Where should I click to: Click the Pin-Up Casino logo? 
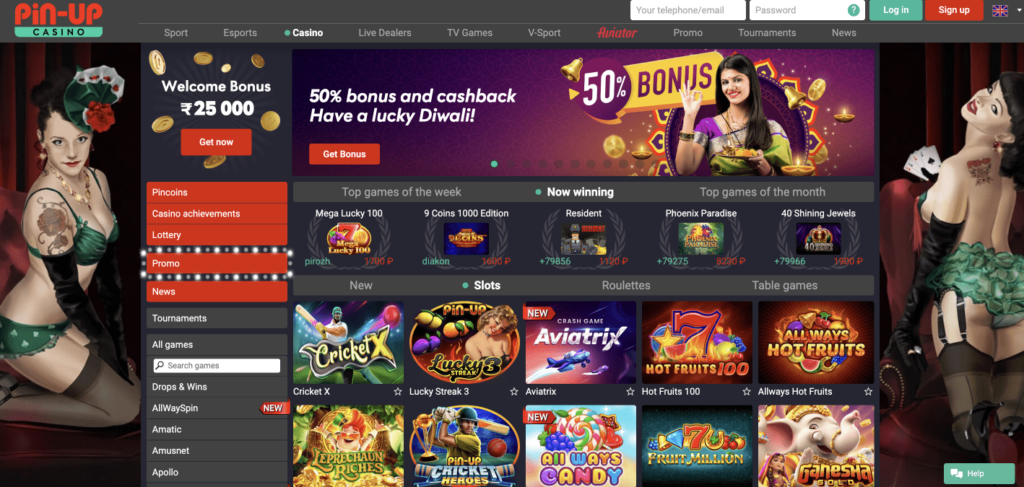[x=59, y=20]
